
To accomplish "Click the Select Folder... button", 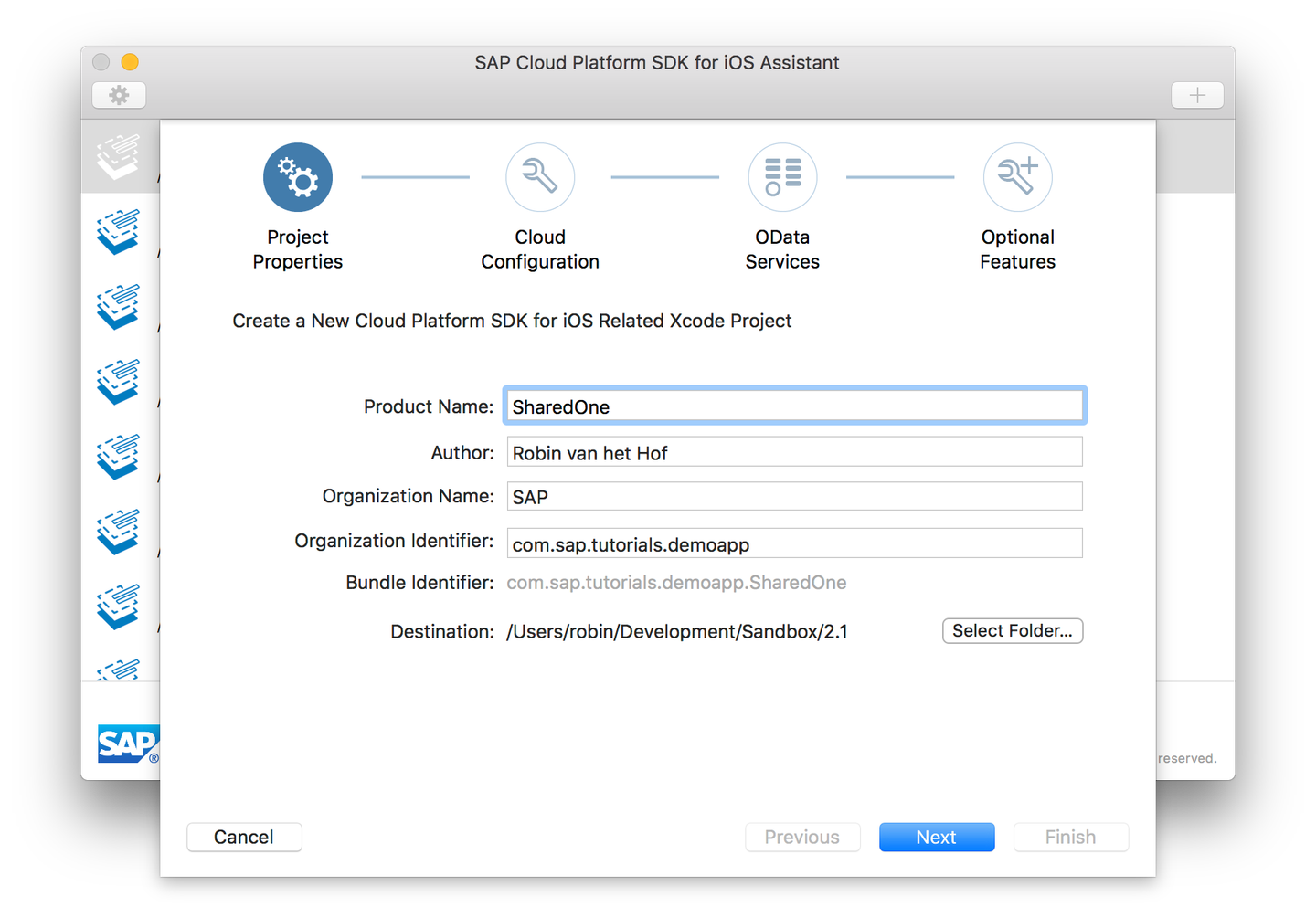I will click(x=1013, y=631).
